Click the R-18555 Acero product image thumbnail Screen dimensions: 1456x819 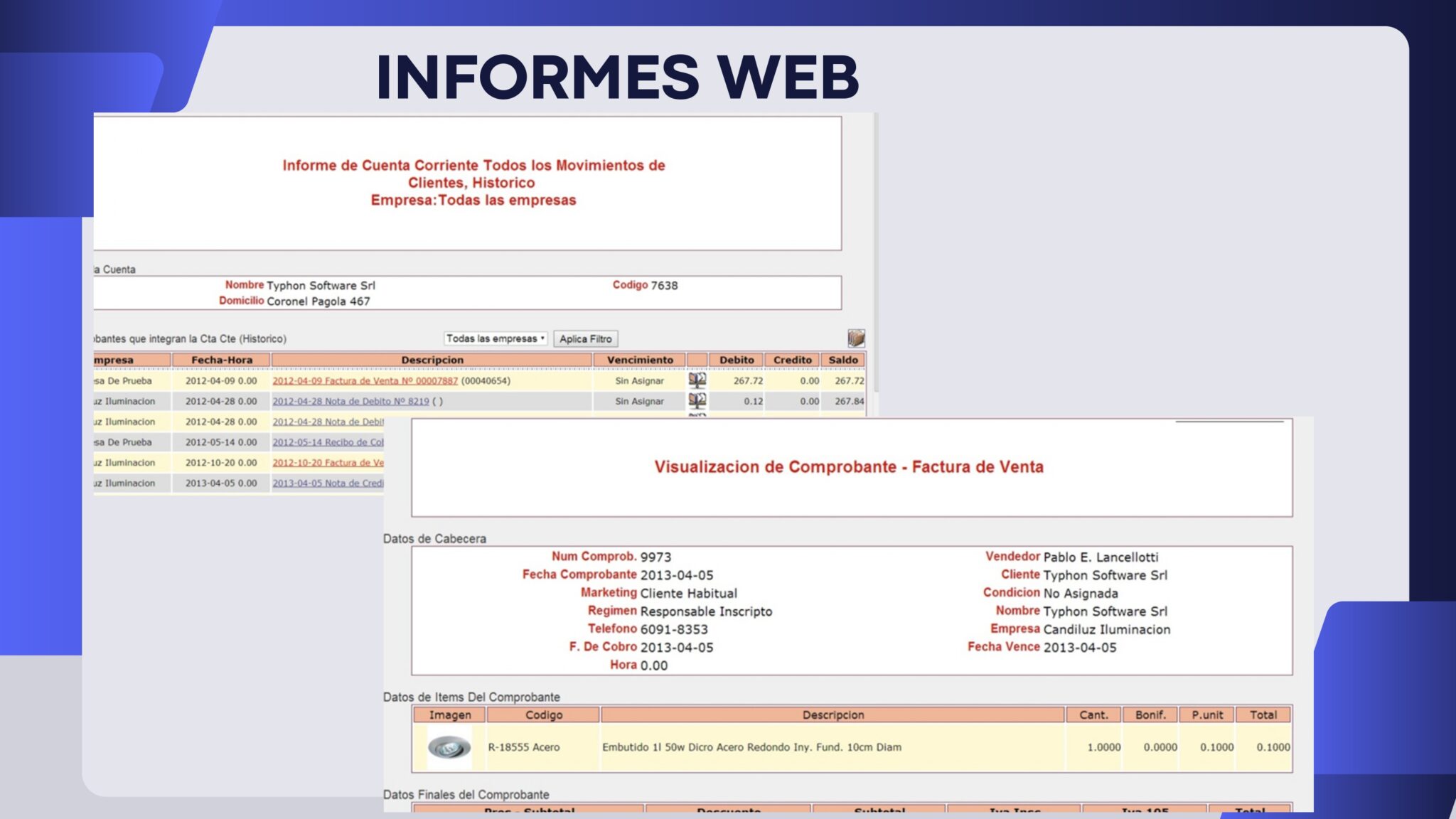tap(449, 747)
